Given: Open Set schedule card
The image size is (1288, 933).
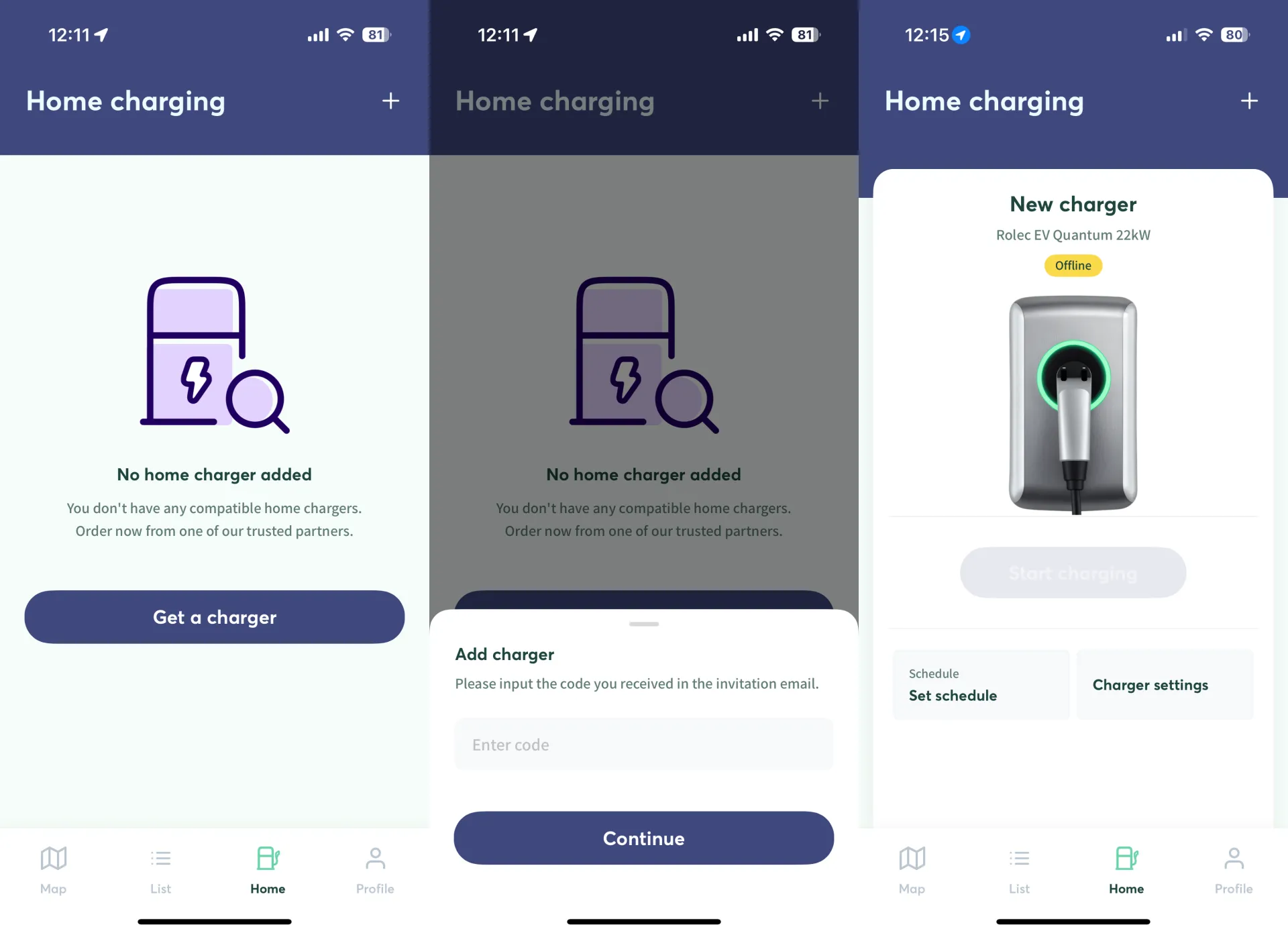Looking at the screenshot, I should (981, 685).
